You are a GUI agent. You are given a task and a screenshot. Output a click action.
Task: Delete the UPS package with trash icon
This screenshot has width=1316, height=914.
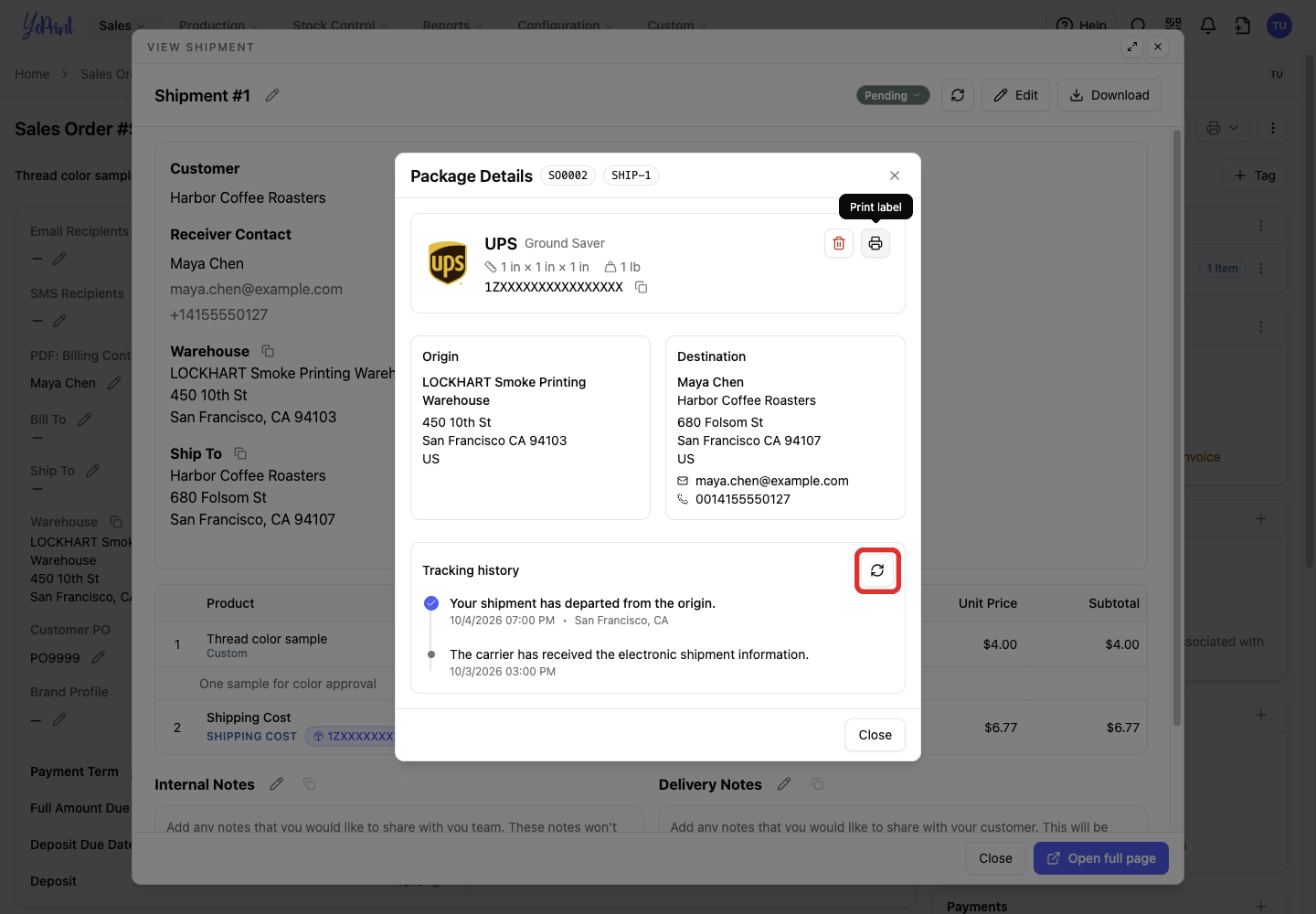[x=839, y=243]
